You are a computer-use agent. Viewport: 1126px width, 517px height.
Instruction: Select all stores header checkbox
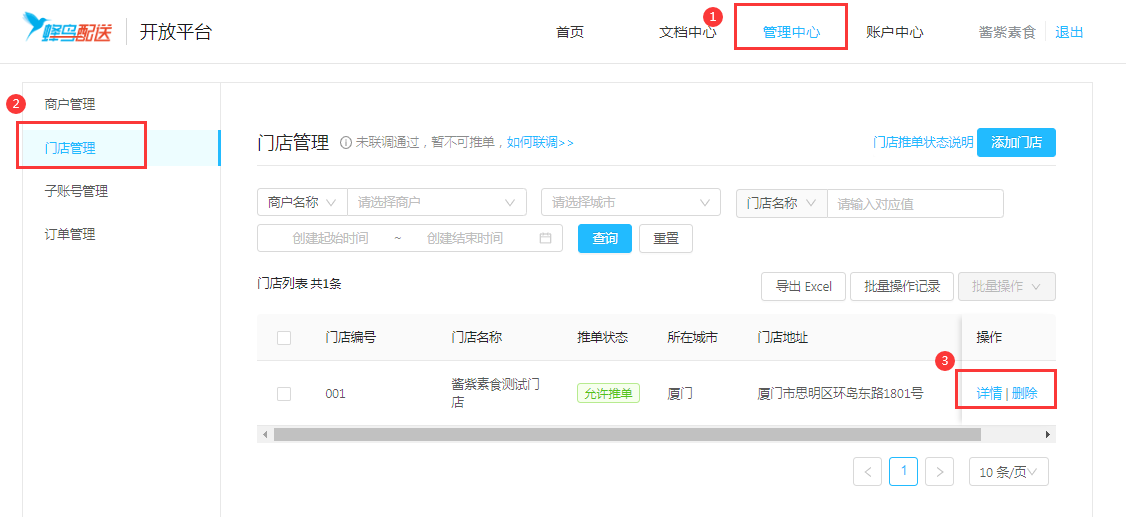pyautogui.click(x=284, y=338)
